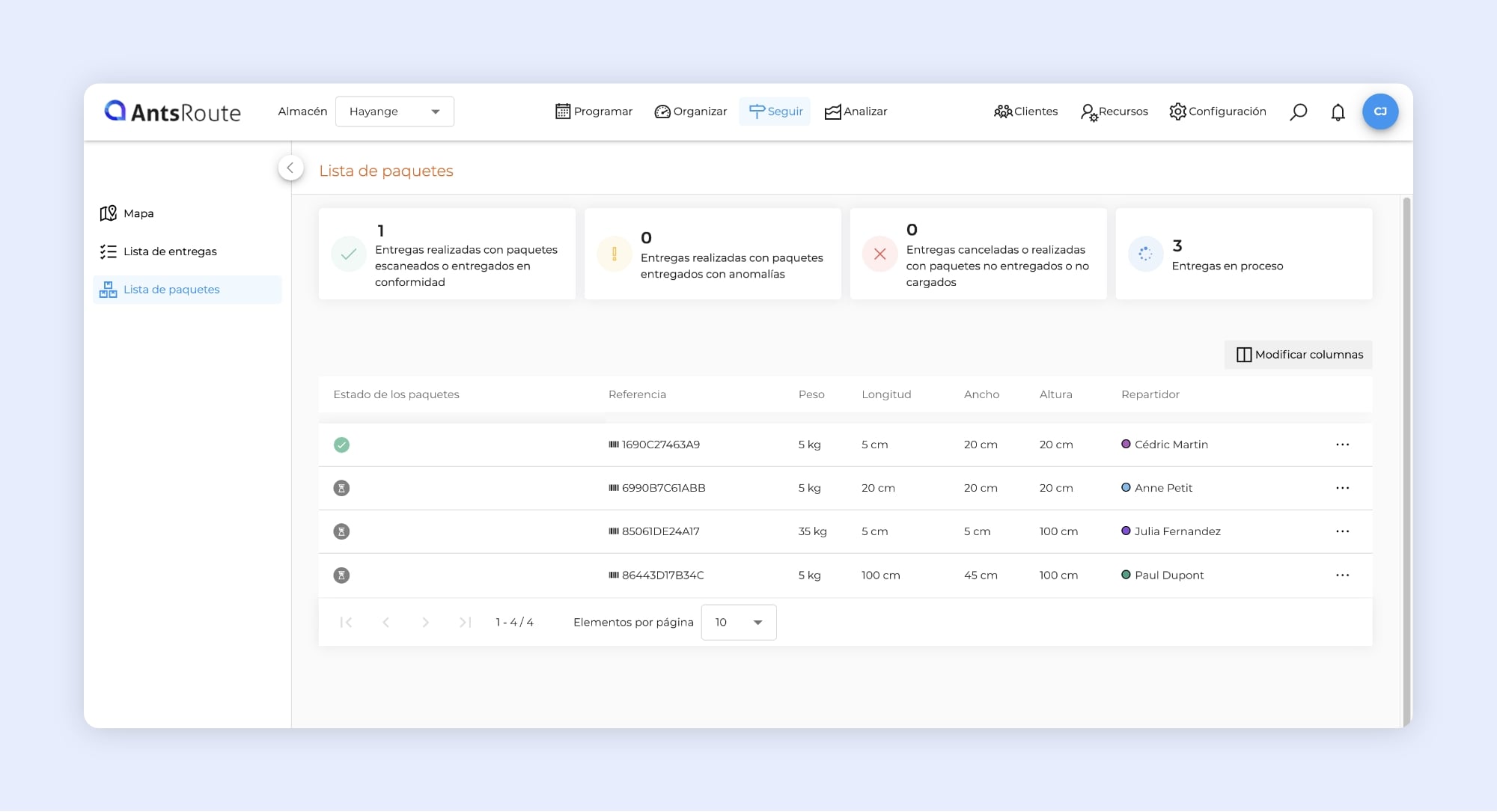Select Lista de entregas in sidebar

pyautogui.click(x=170, y=251)
